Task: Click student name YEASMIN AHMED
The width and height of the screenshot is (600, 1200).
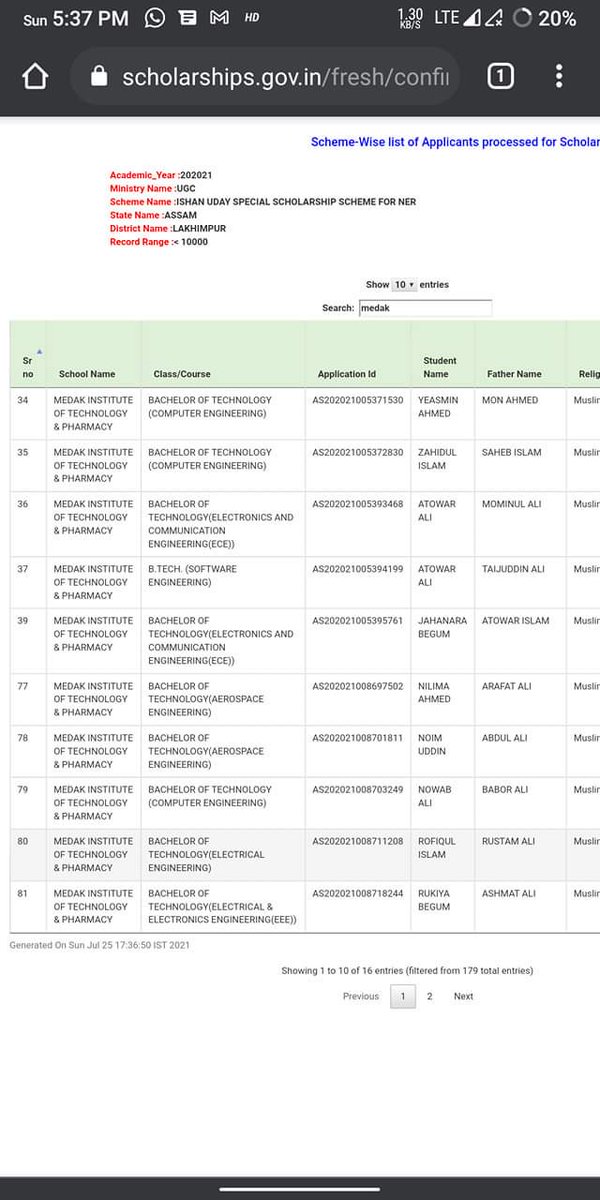Action: coord(438,407)
